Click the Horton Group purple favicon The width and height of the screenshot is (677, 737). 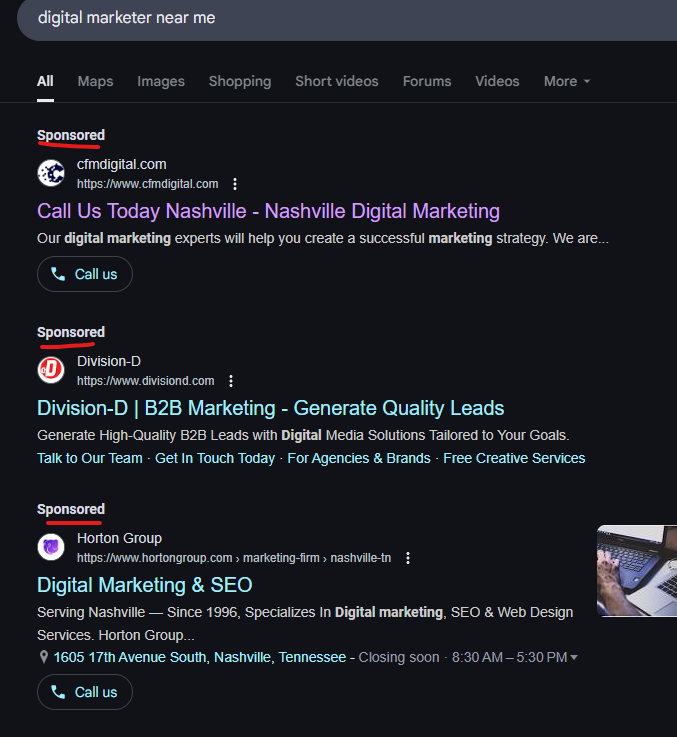pyautogui.click(x=51, y=547)
